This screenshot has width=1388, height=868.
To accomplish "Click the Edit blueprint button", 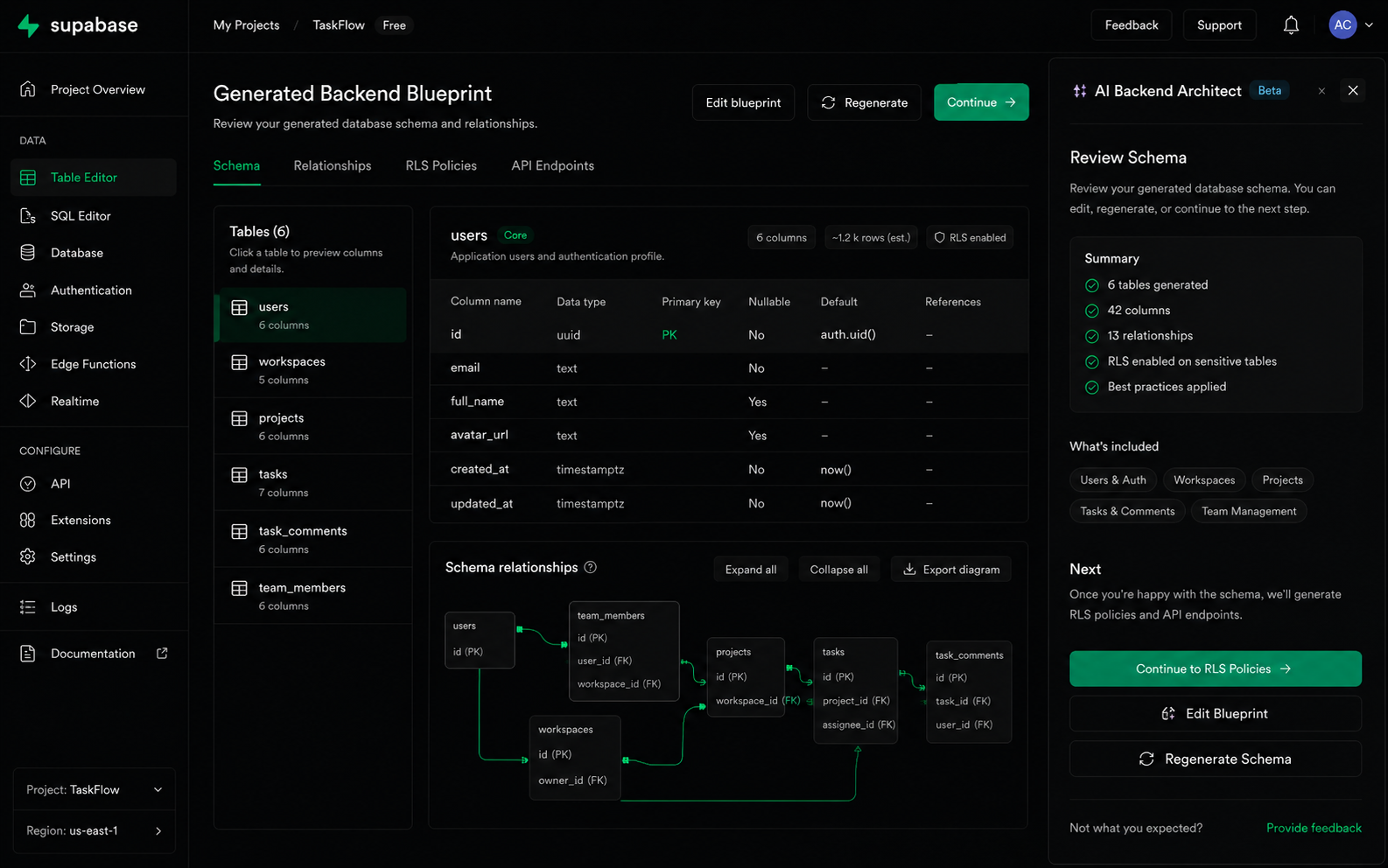I will pyautogui.click(x=744, y=102).
